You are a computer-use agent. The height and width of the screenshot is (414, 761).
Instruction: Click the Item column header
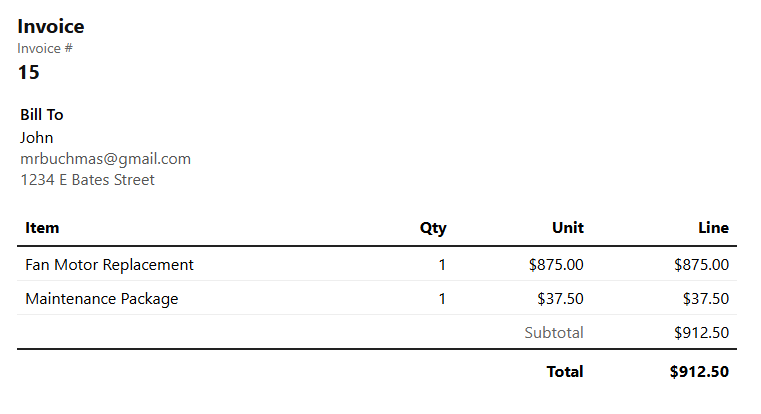click(42, 228)
